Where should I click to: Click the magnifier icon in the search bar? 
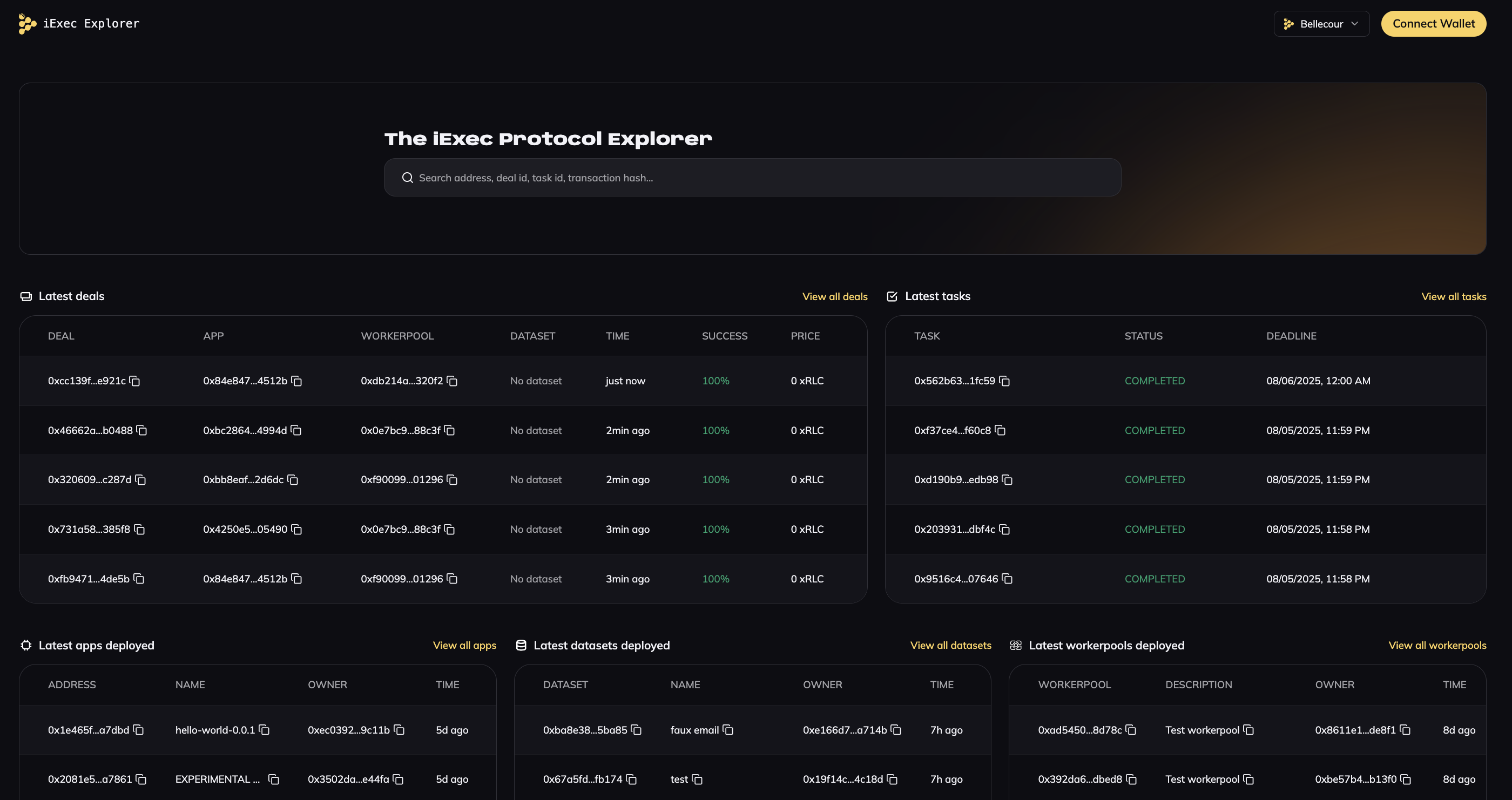(407, 177)
